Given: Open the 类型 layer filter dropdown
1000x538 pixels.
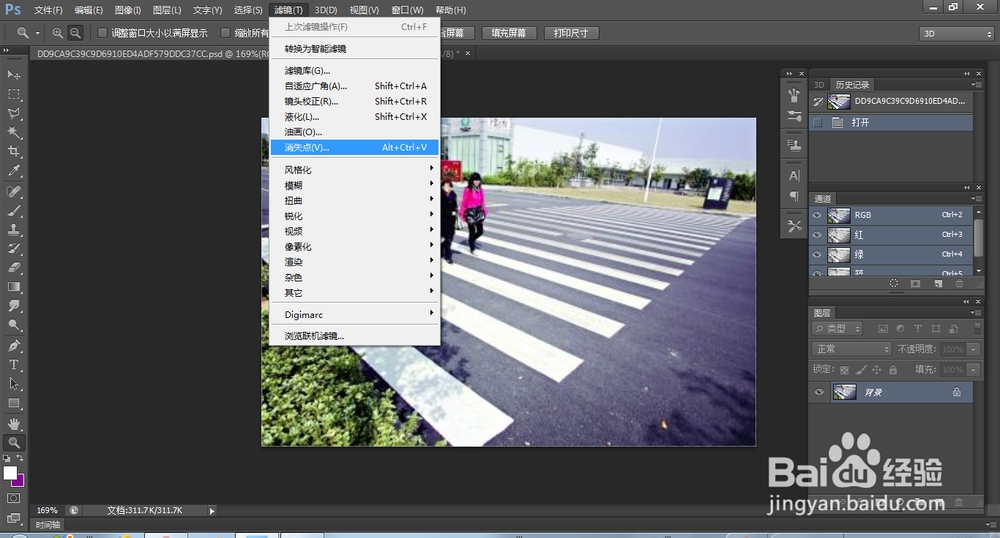Looking at the screenshot, I should tap(838, 329).
